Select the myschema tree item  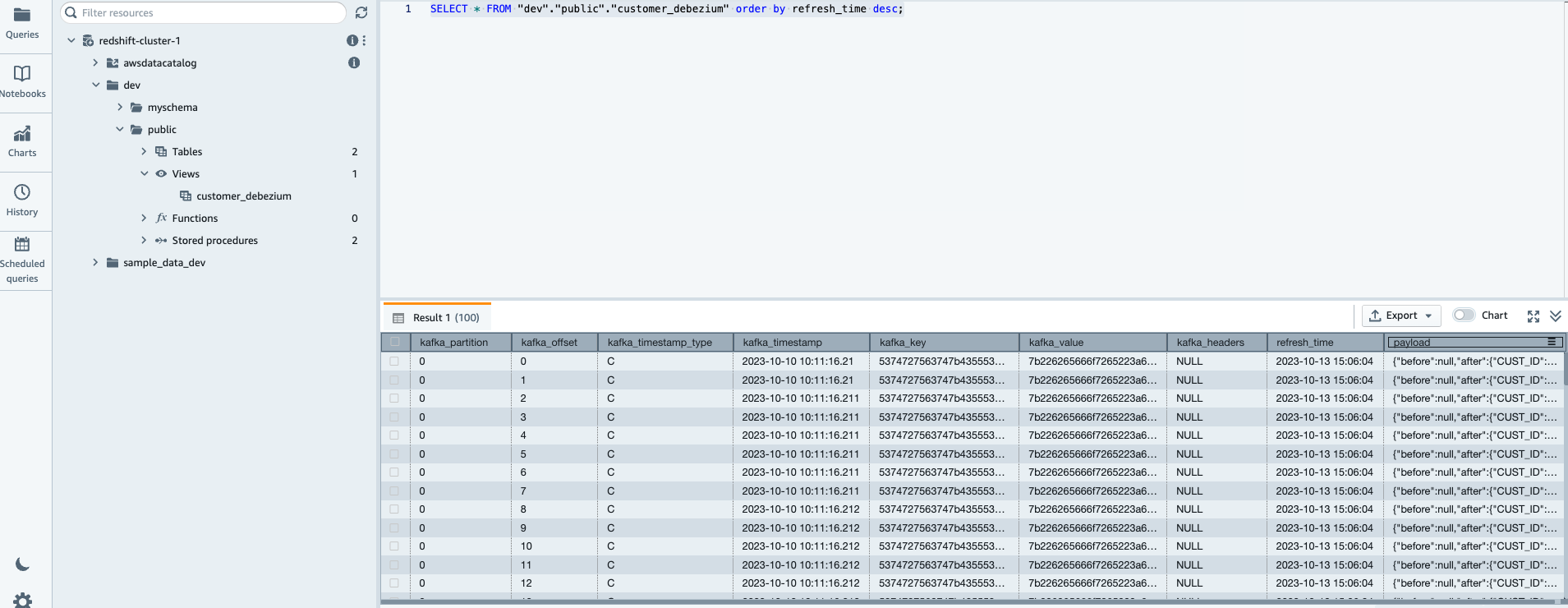(x=172, y=107)
